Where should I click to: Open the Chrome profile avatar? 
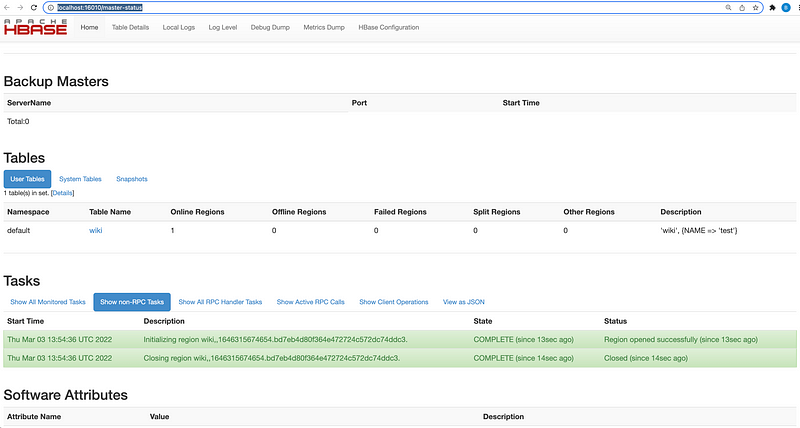(x=786, y=6)
